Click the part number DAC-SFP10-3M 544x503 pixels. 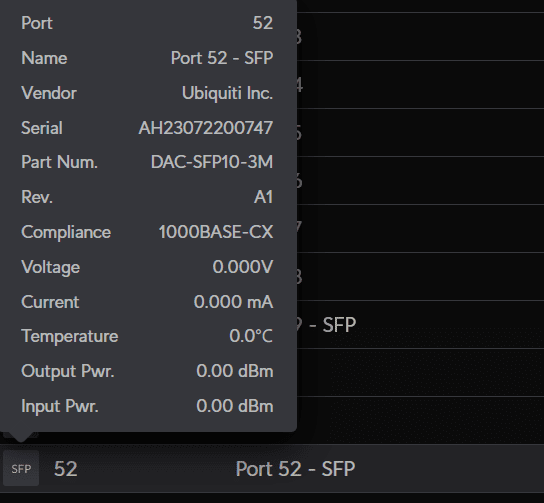click(212, 162)
